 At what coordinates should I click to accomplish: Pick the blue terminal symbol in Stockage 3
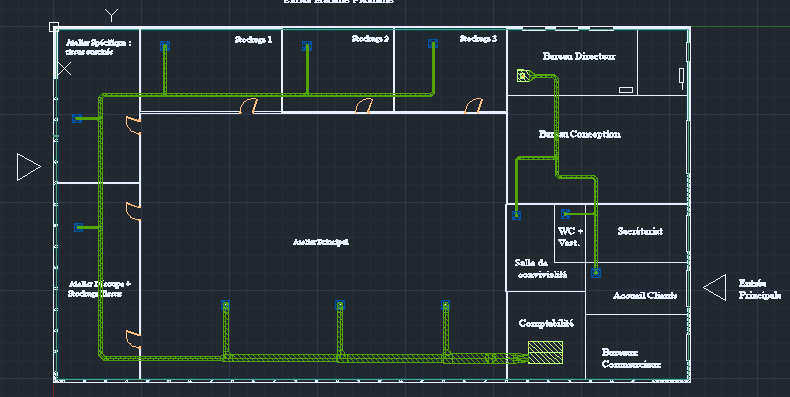(432, 43)
